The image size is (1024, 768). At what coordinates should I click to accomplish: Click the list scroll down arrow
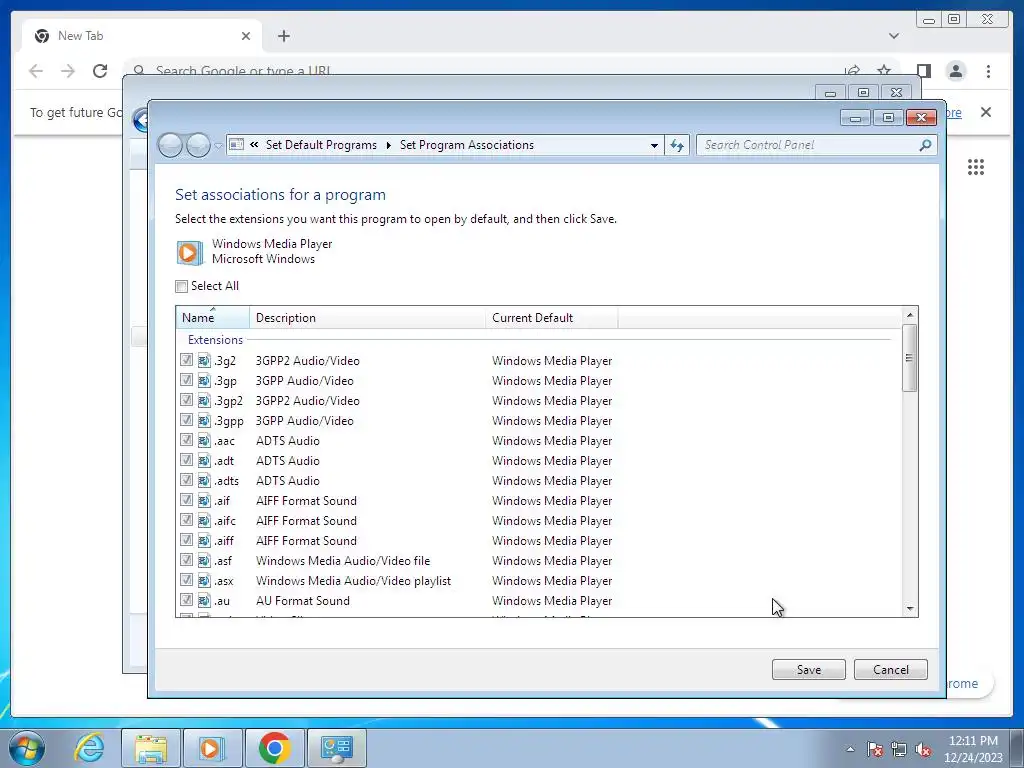pos(910,609)
